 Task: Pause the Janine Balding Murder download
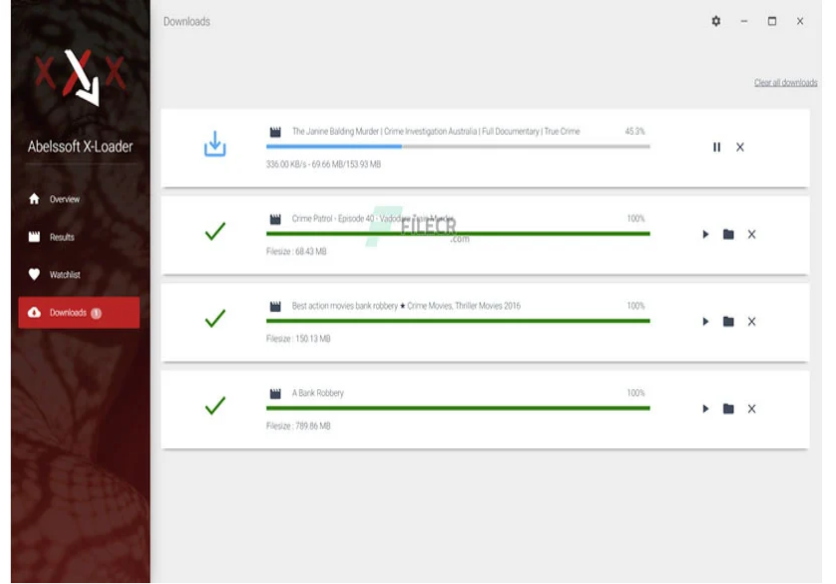point(717,147)
